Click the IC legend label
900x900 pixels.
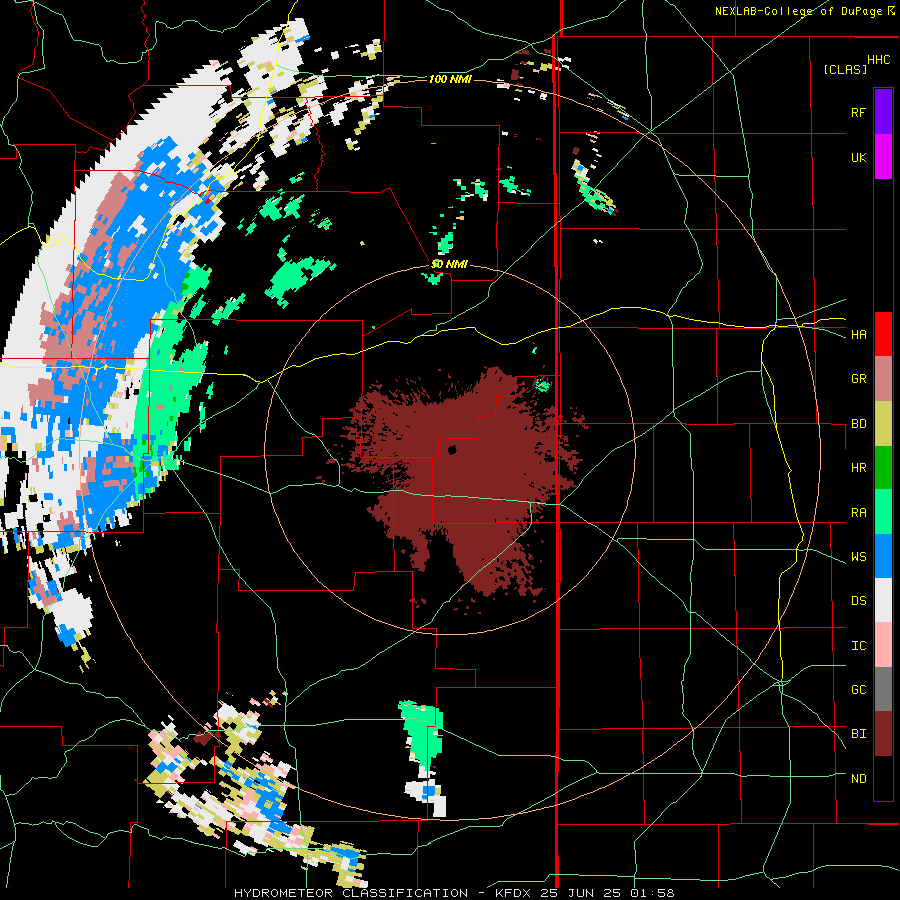click(x=858, y=646)
